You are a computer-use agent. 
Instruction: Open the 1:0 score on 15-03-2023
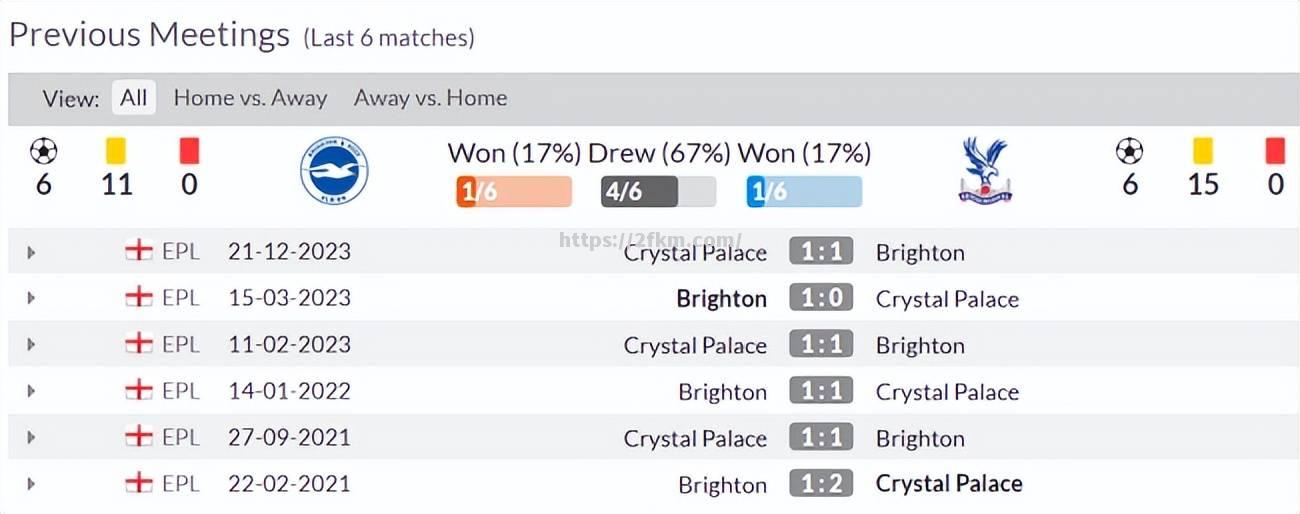coord(821,298)
